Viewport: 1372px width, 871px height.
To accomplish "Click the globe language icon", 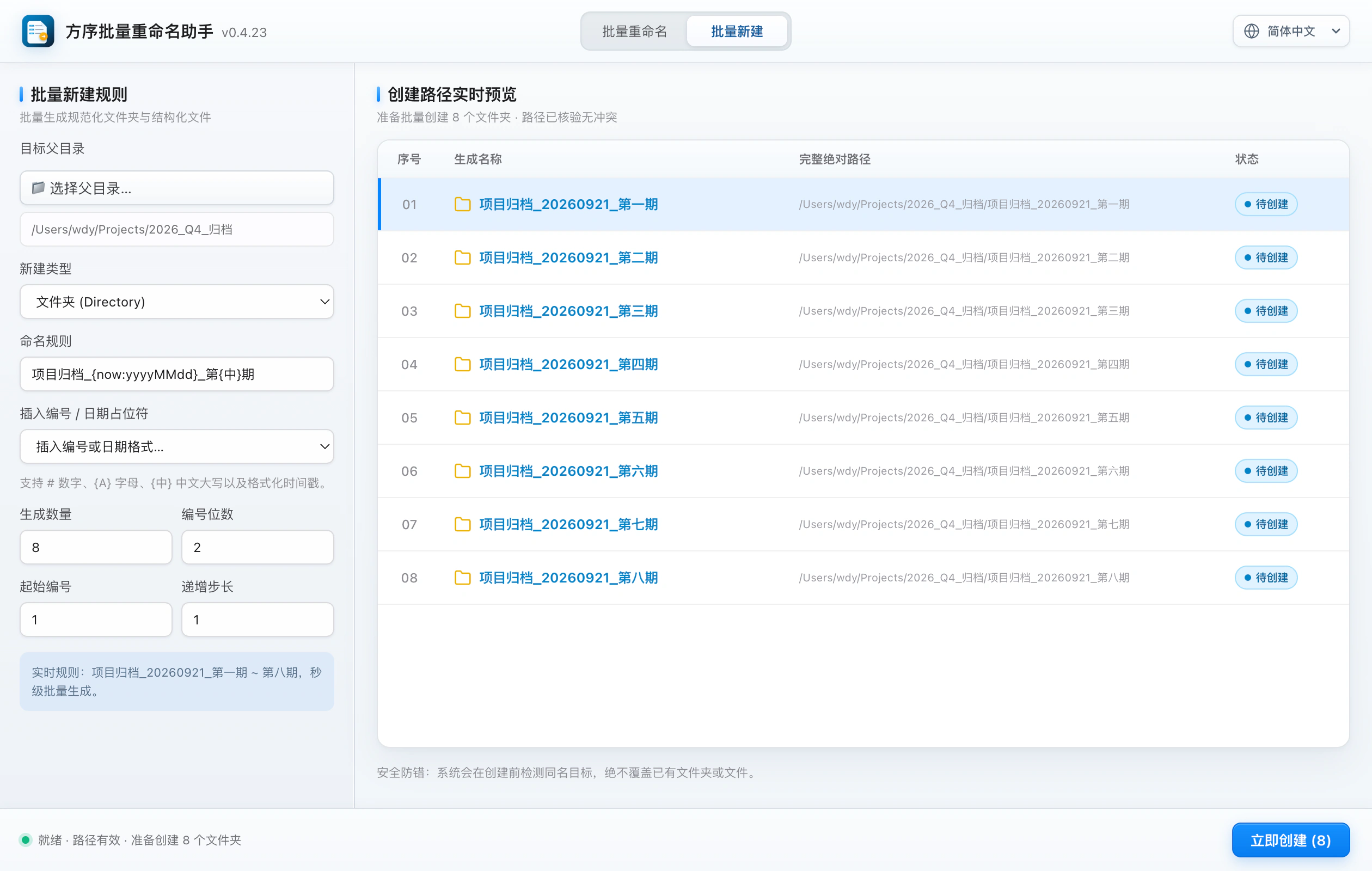I will [x=1251, y=32].
